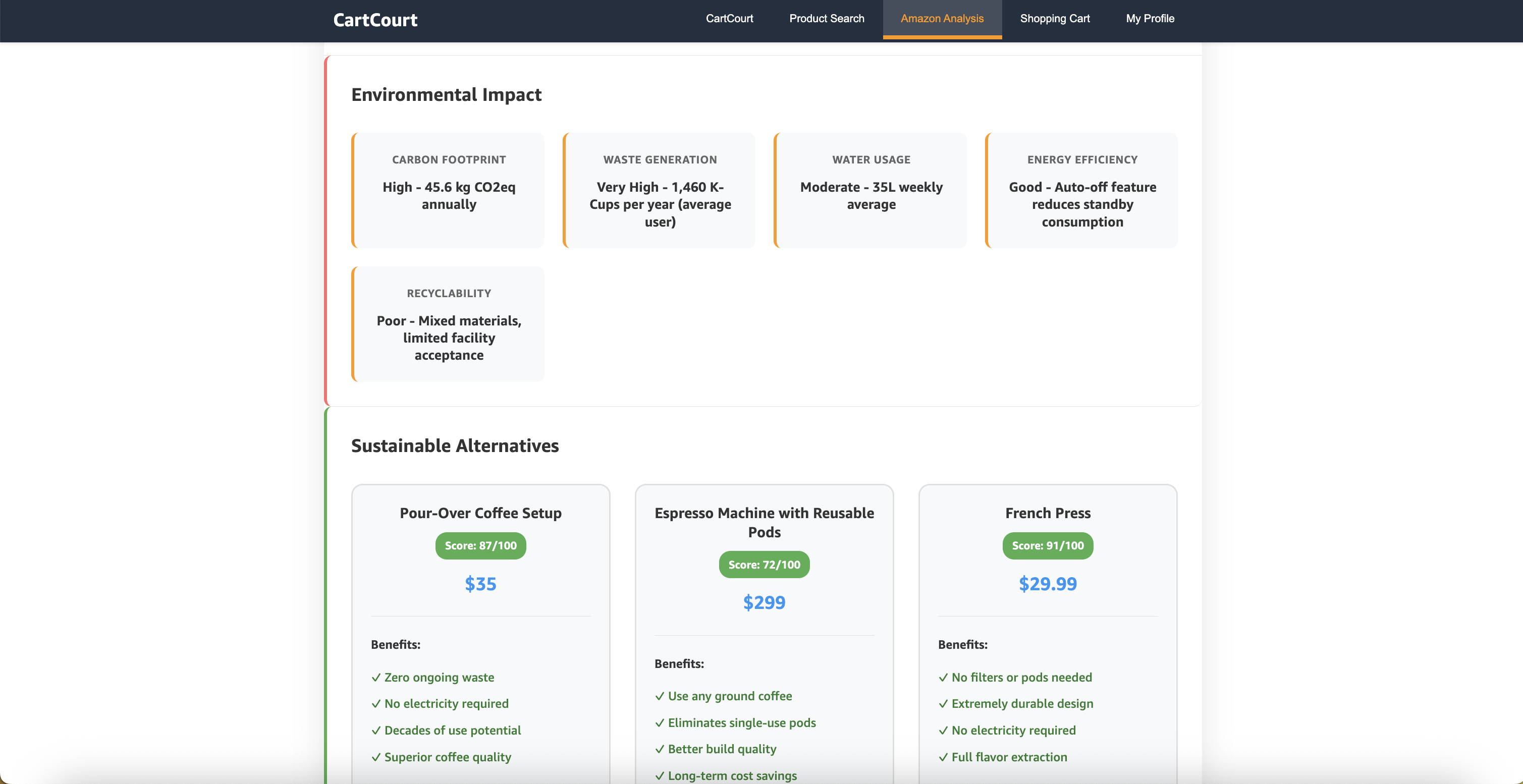Click the Energy Efficiency card
The width and height of the screenshot is (1523, 784).
click(1081, 190)
